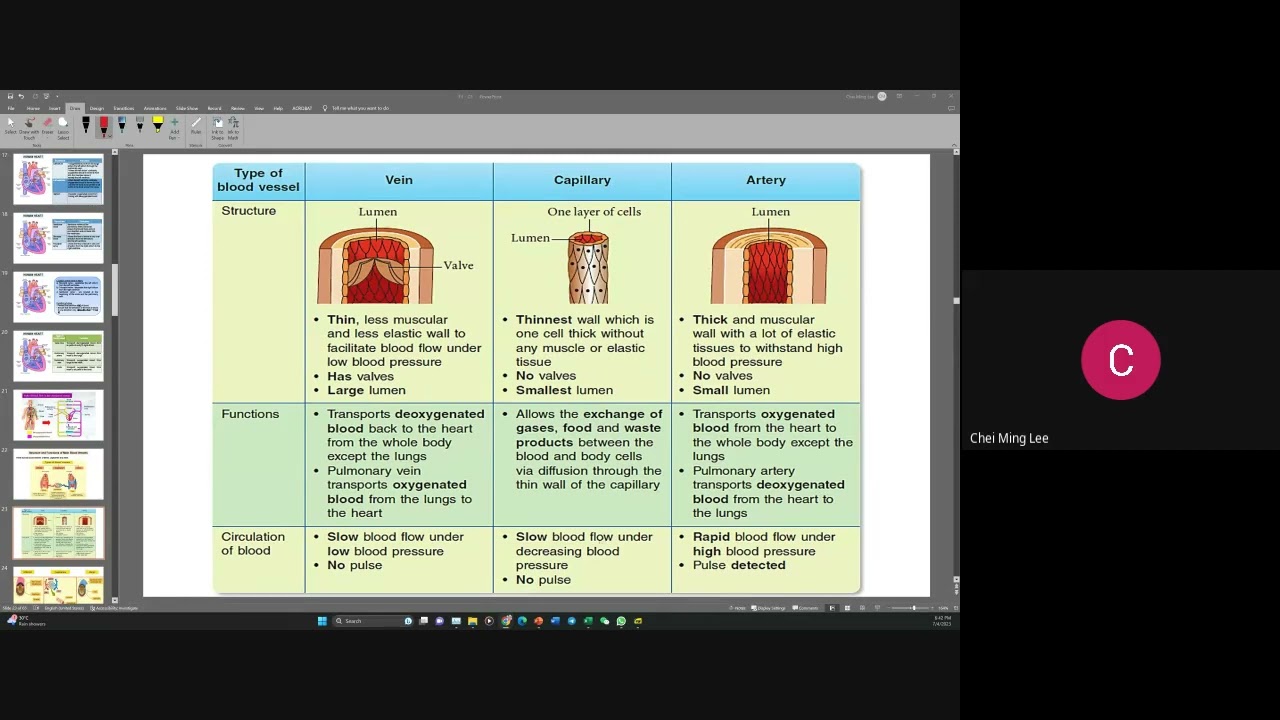Click the thumbnail panel scrollbar
This screenshot has width=1280, height=720.
pyautogui.click(x=114, y=290)
